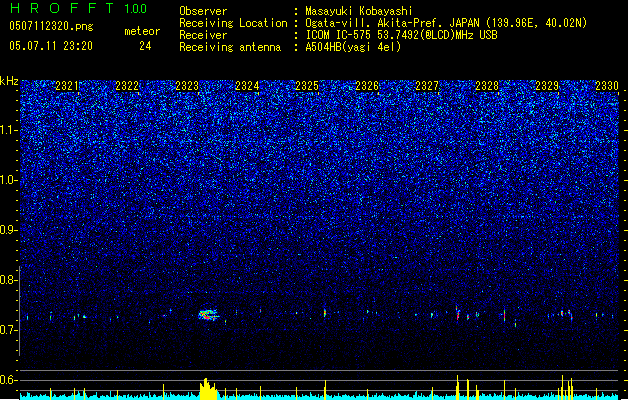This screenshot has height=400, width=629.
Task: Click the 1.0 kHz axis label
Action: click(x=9, y=180)
